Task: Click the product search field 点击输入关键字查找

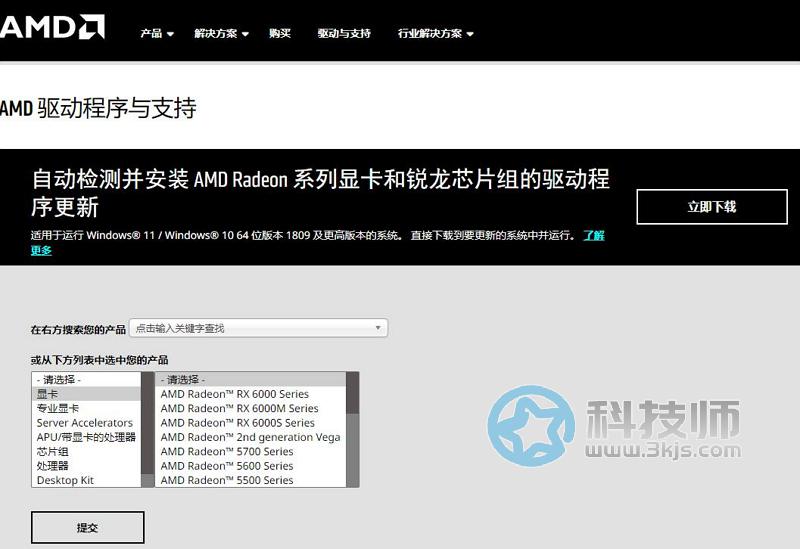Action: (x=258, y=328)
